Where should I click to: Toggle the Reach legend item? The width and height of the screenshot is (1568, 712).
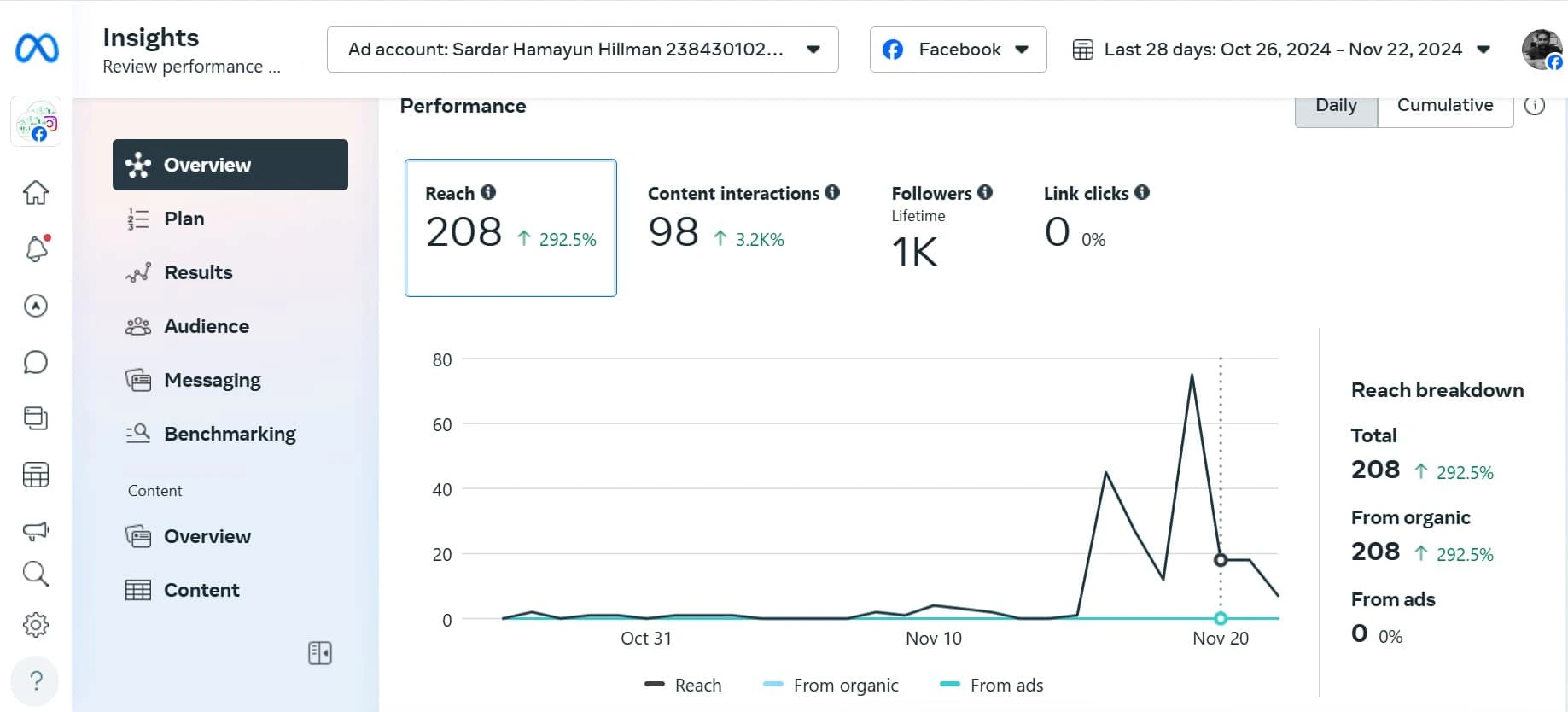(684, 685)
